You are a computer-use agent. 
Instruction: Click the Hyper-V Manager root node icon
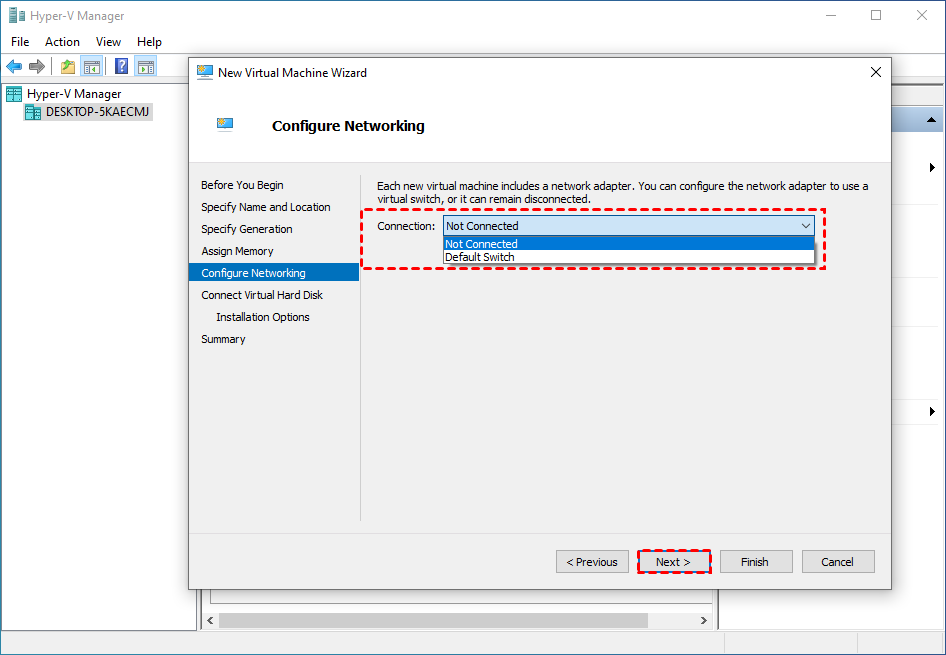(x=14, y=94)
